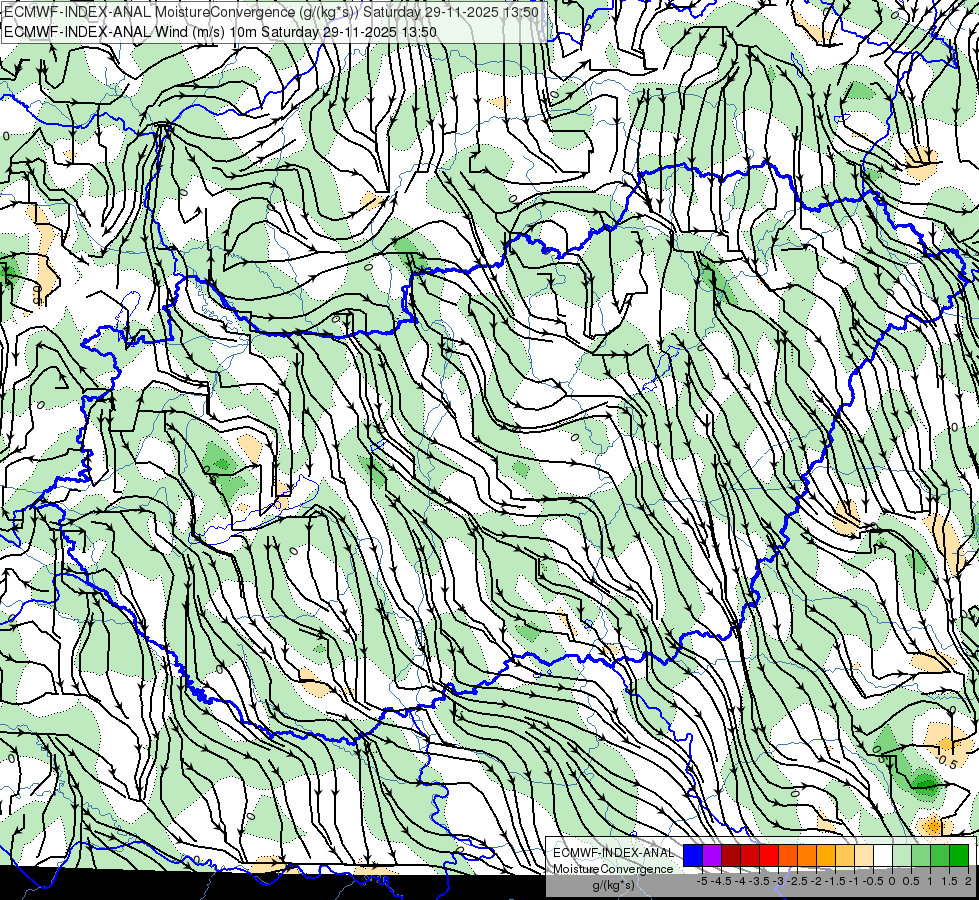Image resolution: width=979 pixels, height=900 pixels.
Task: Click the -3.5 legend tick value
Action: pos(759,881)
